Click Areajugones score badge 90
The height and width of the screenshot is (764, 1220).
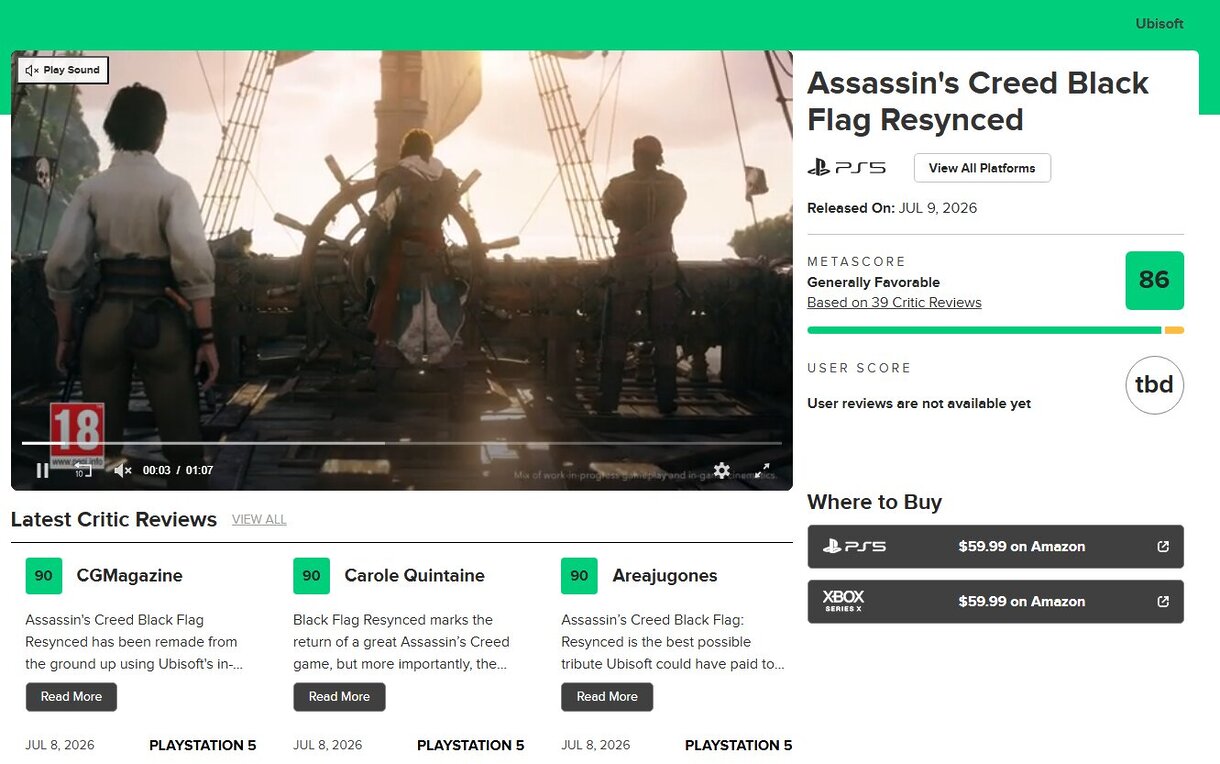pos(579,576)
